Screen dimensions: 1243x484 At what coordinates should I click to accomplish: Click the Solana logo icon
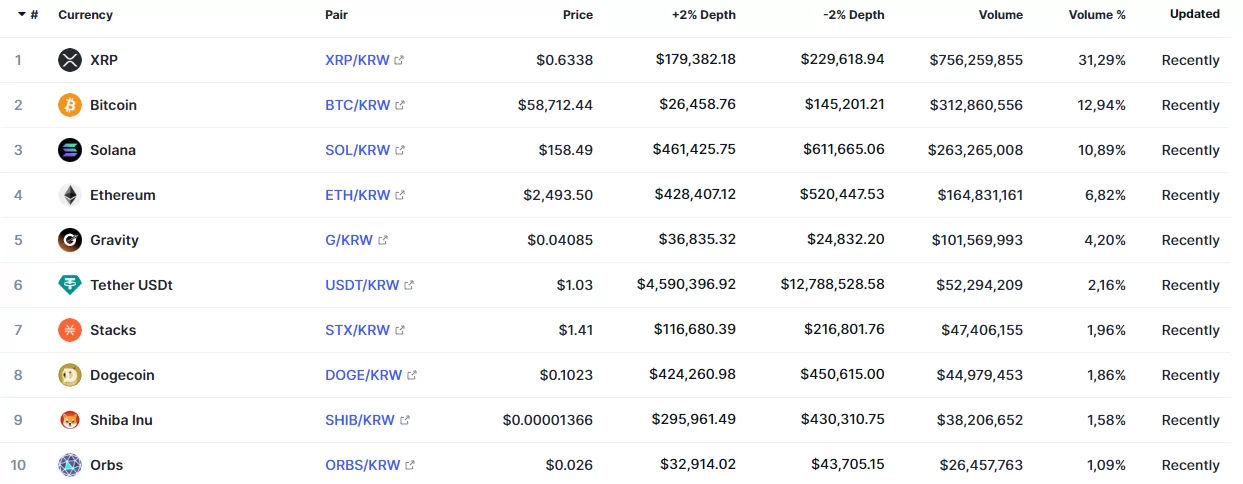coord(70,150)
